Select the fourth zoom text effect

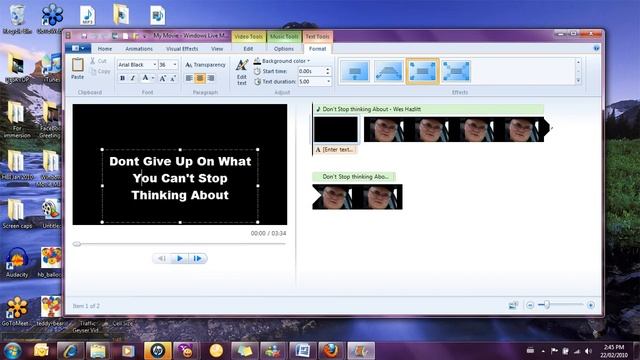point(456,71)
